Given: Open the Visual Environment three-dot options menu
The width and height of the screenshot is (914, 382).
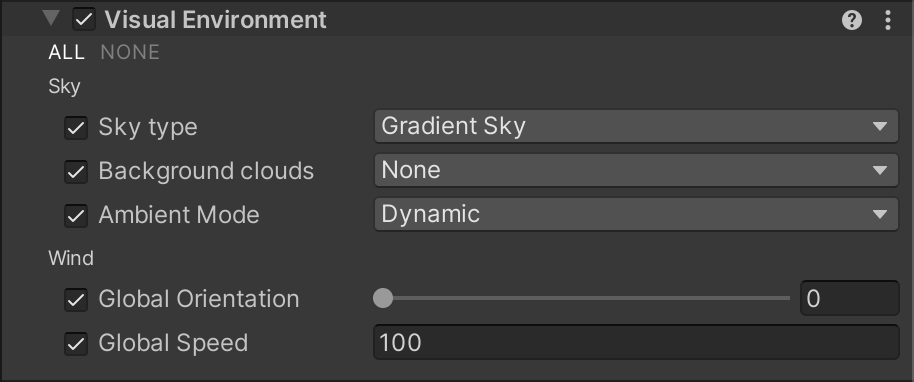Looking at the screenshot, I should (x=888, y=20).
